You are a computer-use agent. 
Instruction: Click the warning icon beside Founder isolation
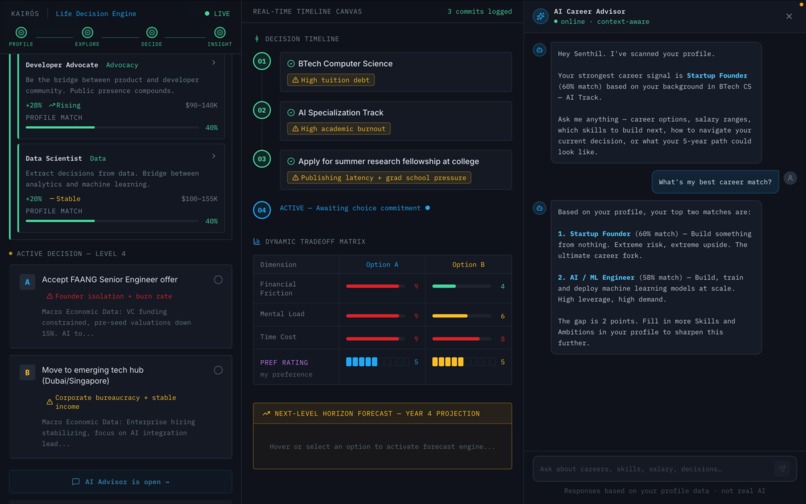pyautogui.click(x=50, y=296)
